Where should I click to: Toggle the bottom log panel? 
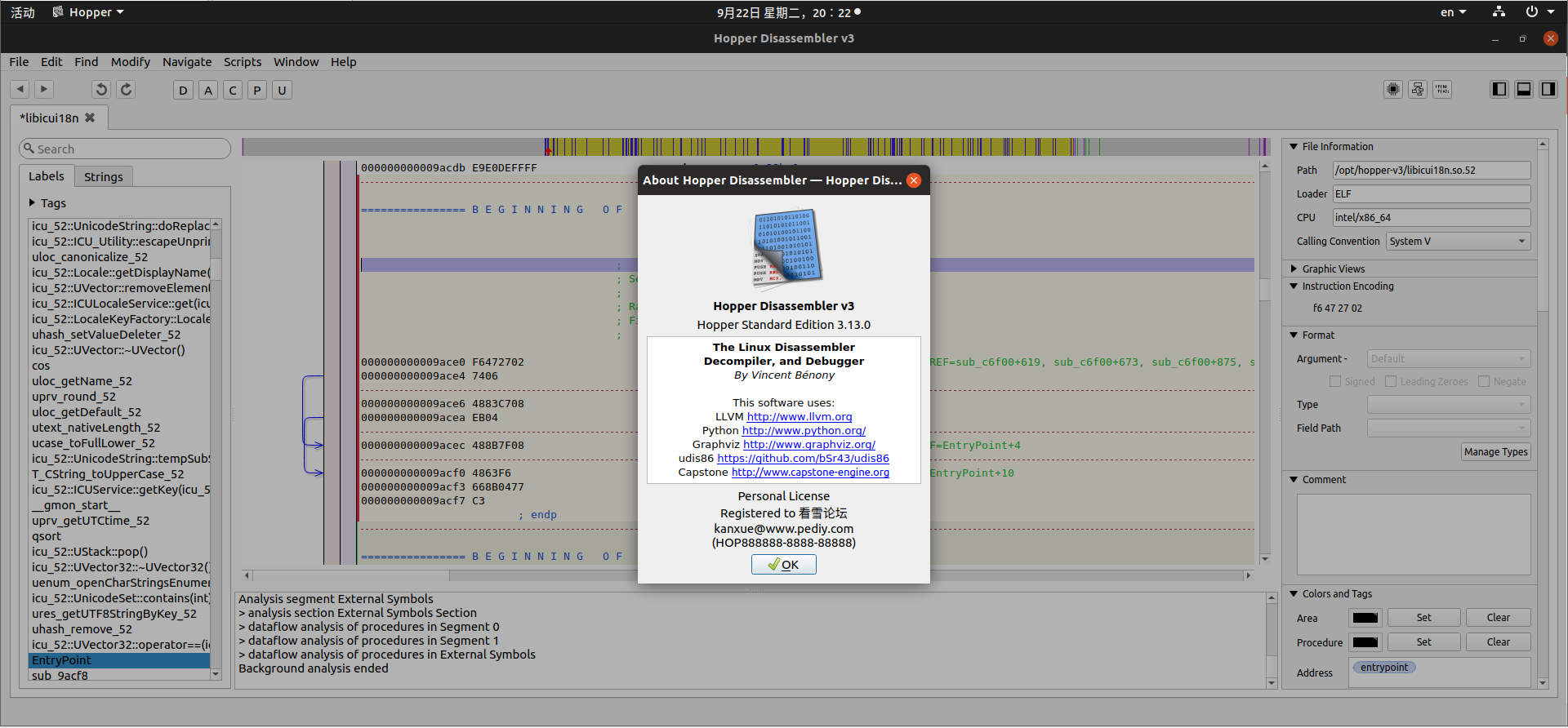pos(1524,90)
